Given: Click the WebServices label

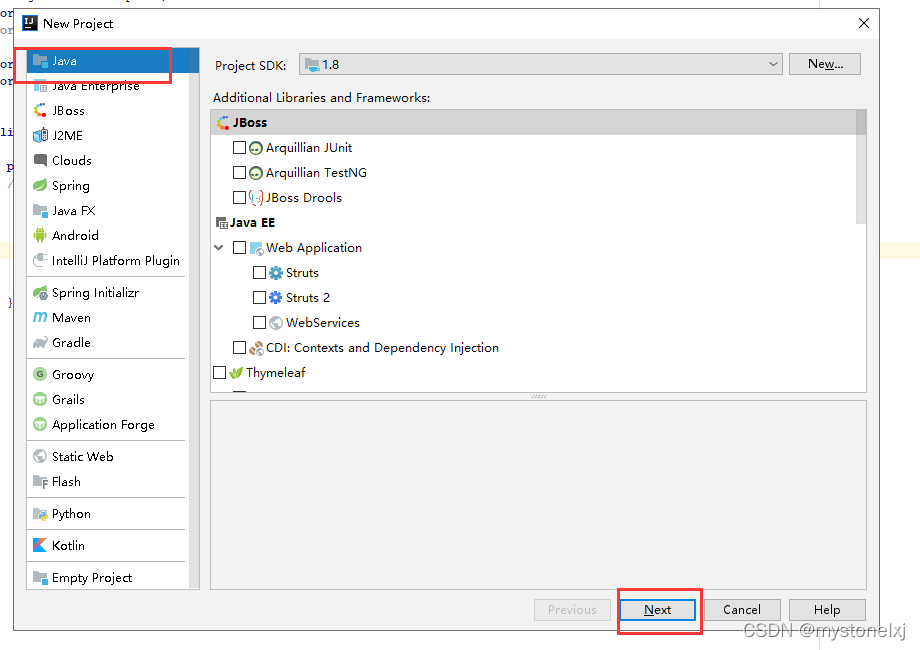Looking at the screenshot, I should pyautogui.click(x=323, y=323).
